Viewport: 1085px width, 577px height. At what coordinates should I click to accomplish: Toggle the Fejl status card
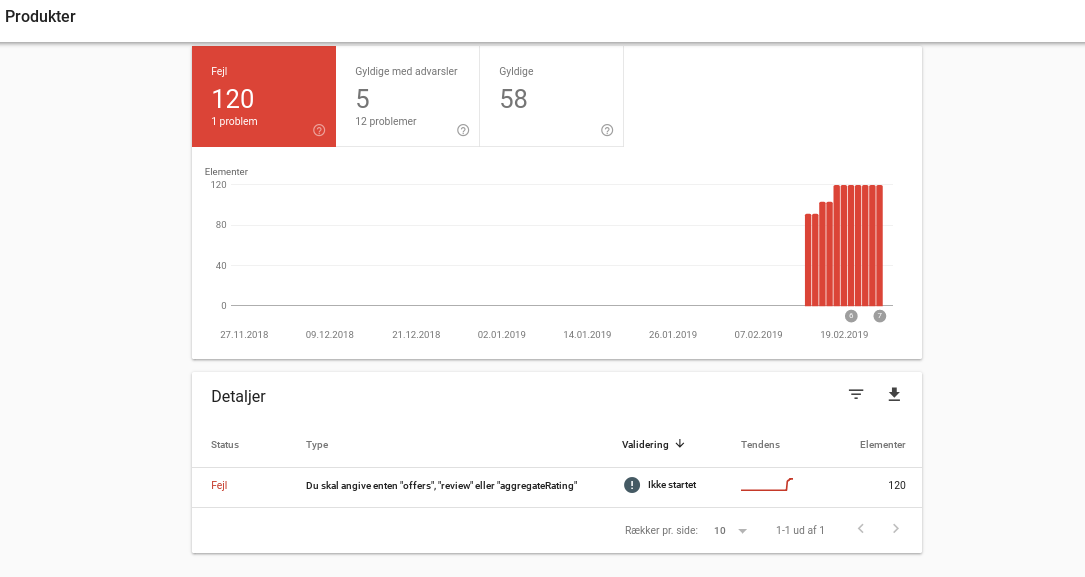pos(263,96)
